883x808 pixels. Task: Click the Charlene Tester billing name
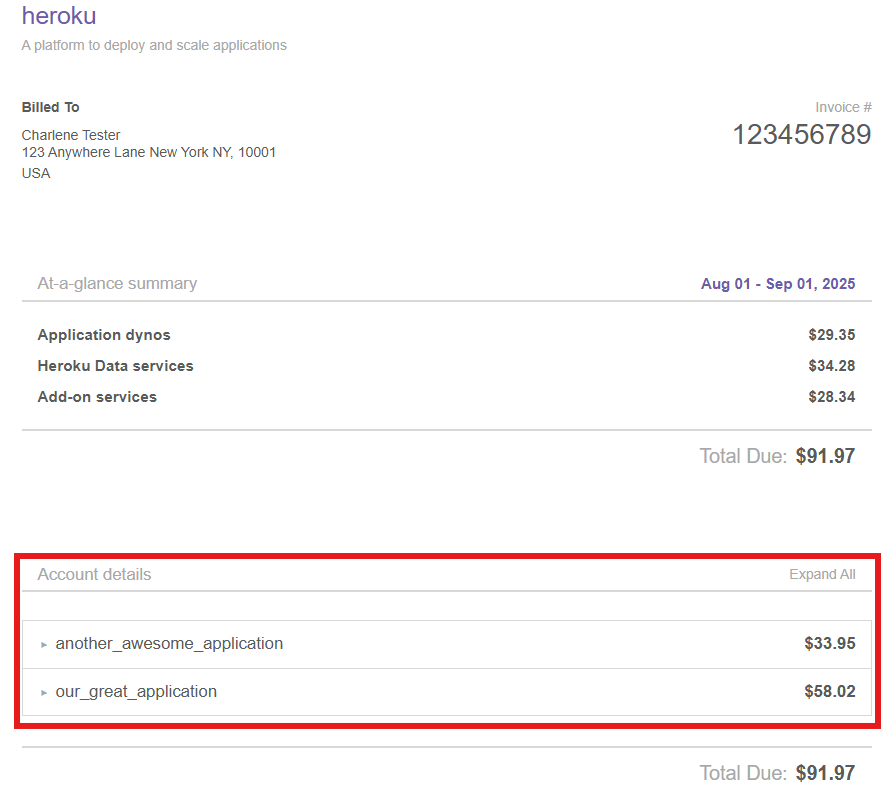point(71,135)
